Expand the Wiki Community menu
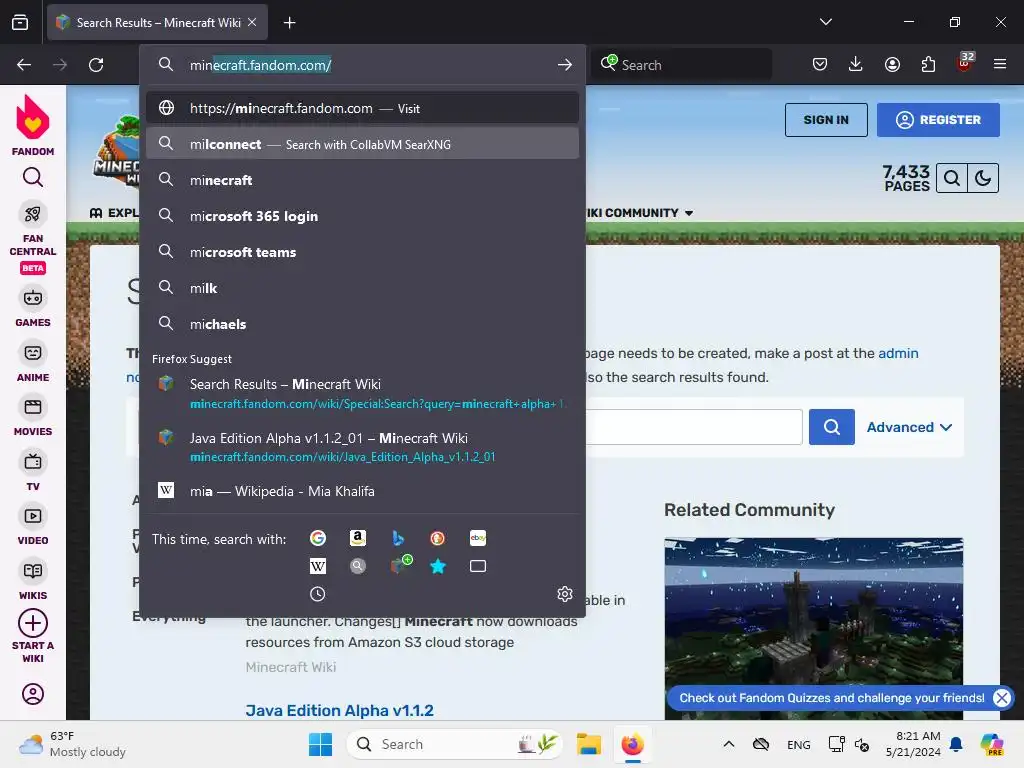 coord(638,213)
